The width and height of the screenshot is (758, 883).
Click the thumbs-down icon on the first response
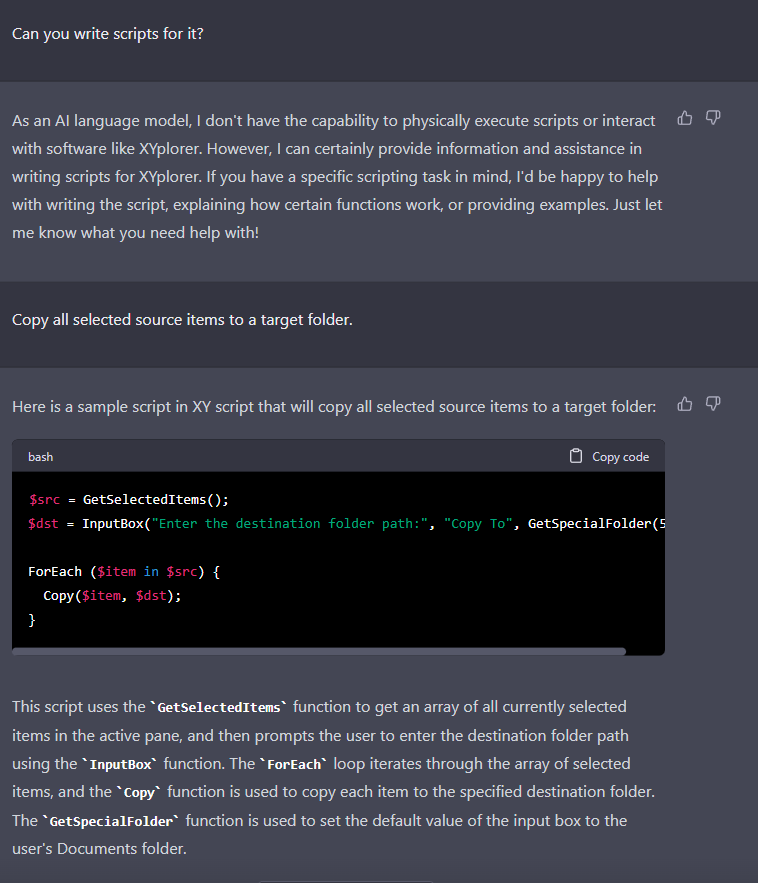713,118
